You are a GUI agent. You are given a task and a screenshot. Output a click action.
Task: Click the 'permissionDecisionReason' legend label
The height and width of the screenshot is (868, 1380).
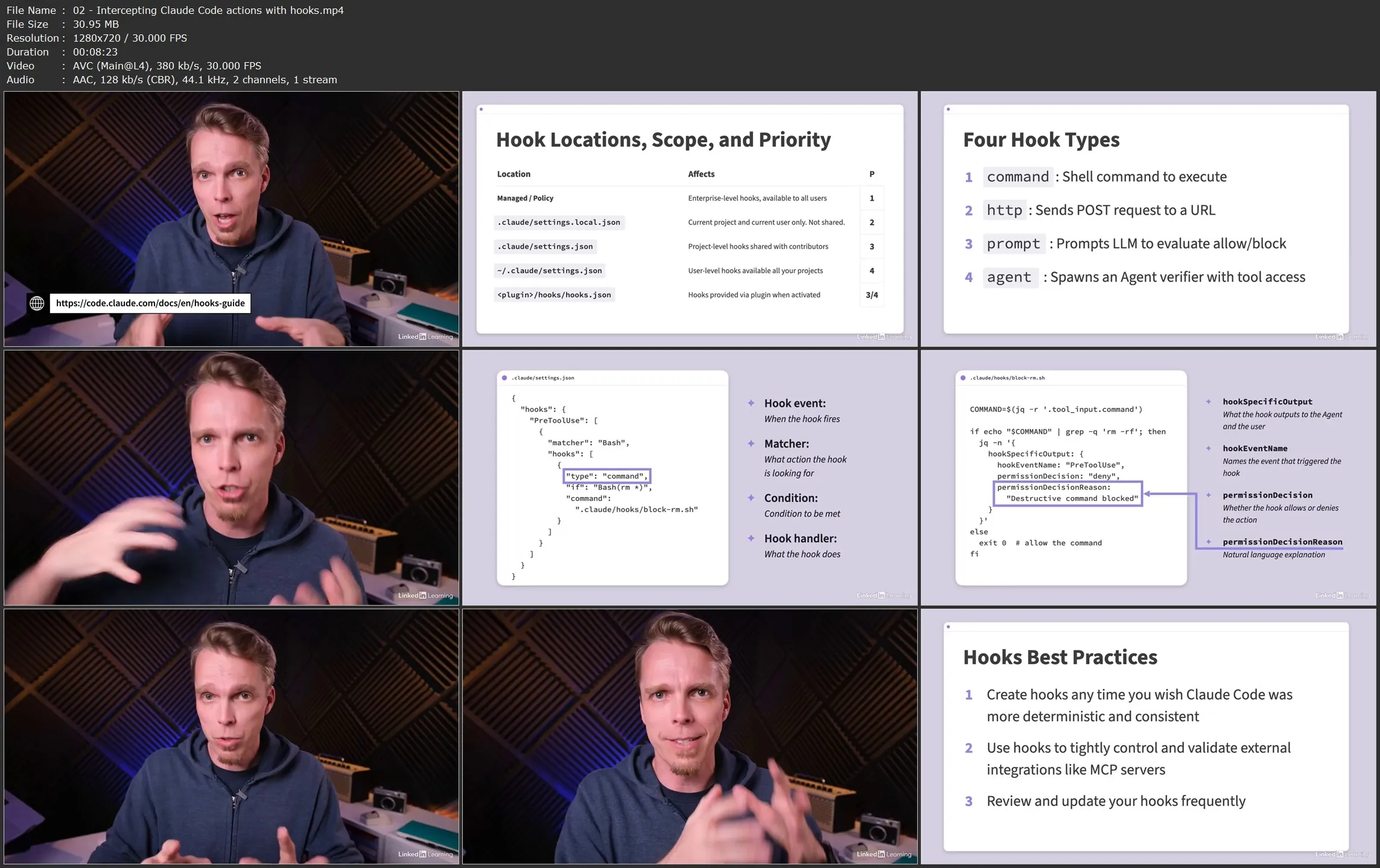1283,542
